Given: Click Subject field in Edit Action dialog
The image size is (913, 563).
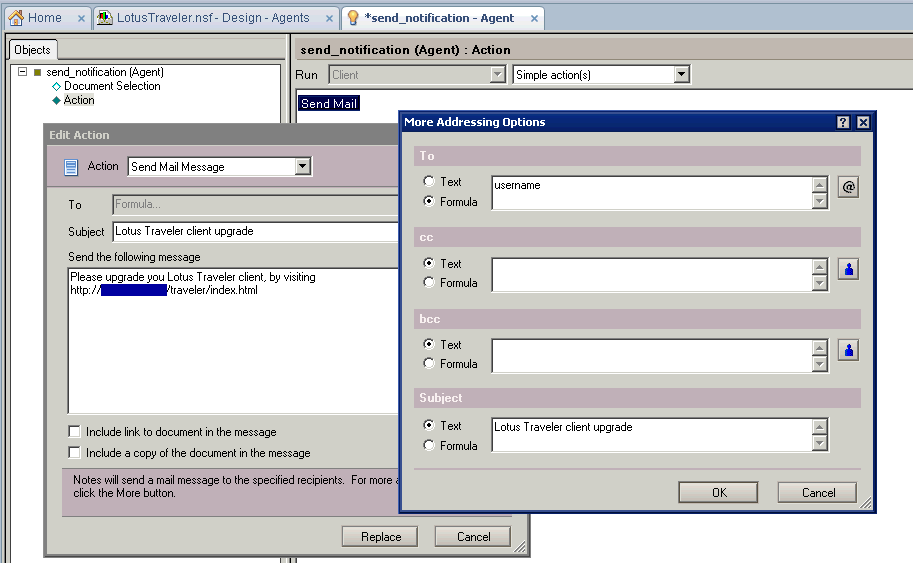Looking at the screenshot, I should coord(255,231).
